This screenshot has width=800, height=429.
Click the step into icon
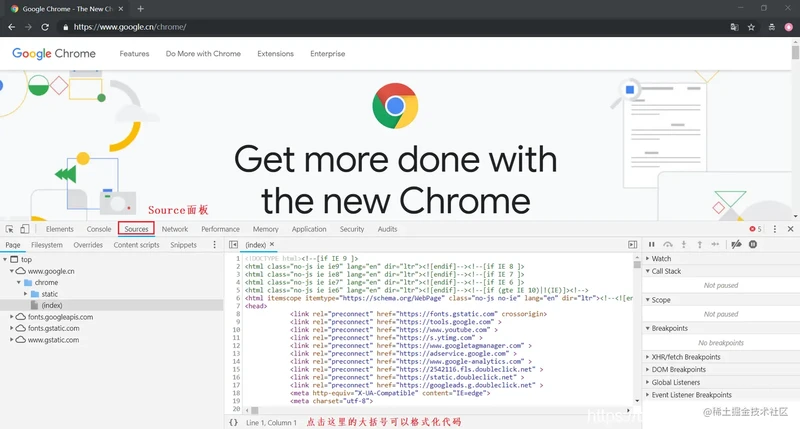pyautogui.click(x=684, y=244)
